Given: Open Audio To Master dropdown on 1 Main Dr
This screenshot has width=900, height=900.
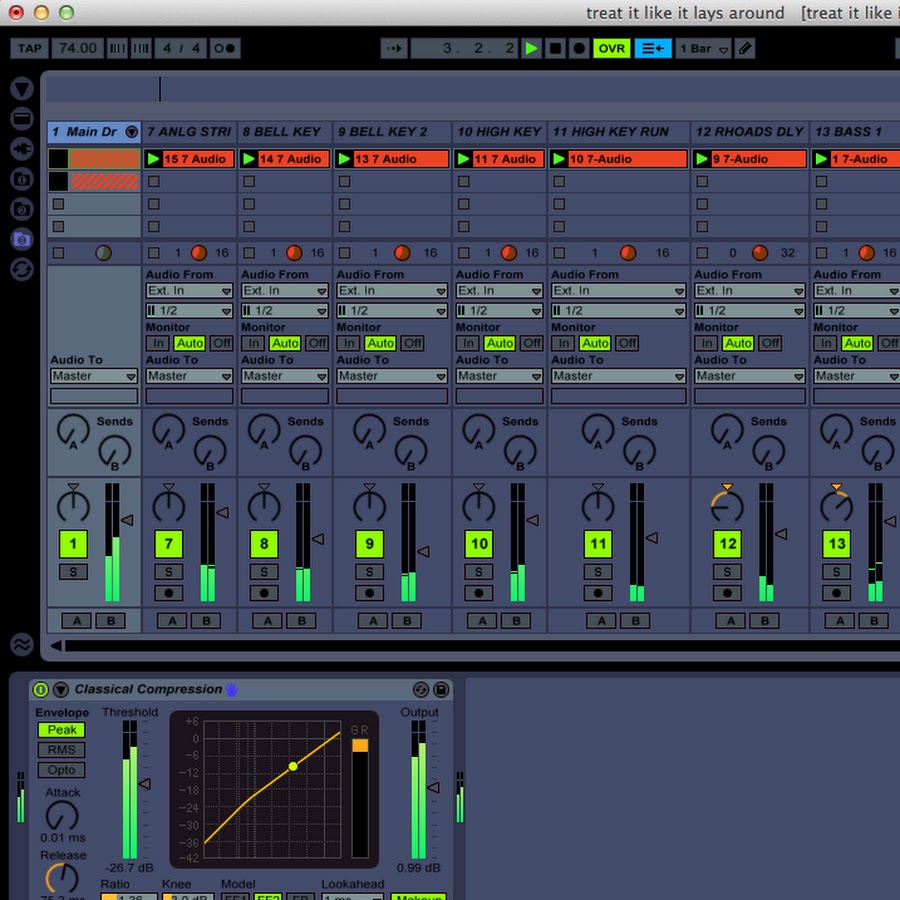Looking at the screenshot, I should coord(94,376).
